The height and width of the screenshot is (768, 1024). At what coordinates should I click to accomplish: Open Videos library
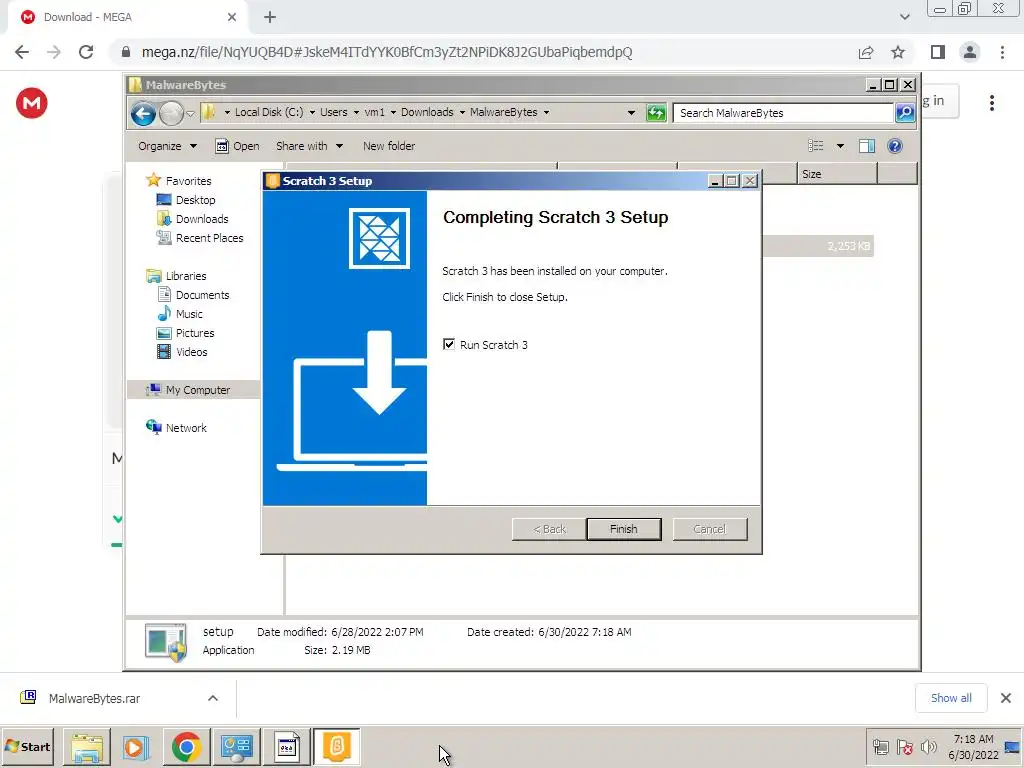[191, 352]
